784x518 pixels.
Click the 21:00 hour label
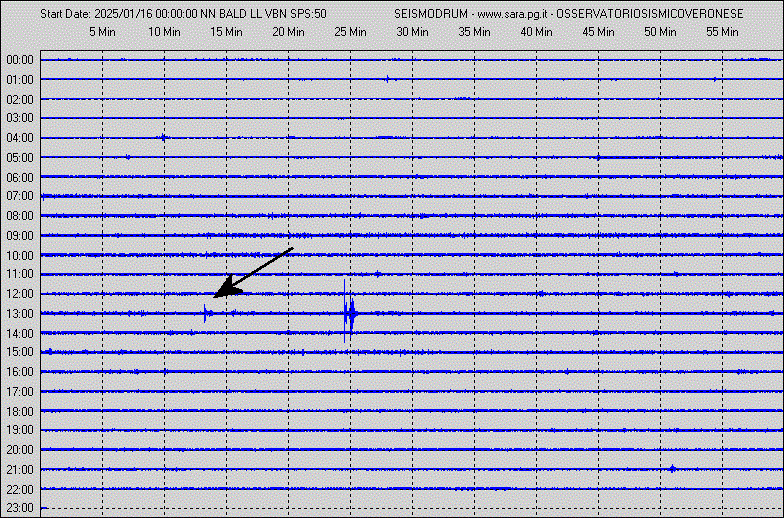(20, 470)
